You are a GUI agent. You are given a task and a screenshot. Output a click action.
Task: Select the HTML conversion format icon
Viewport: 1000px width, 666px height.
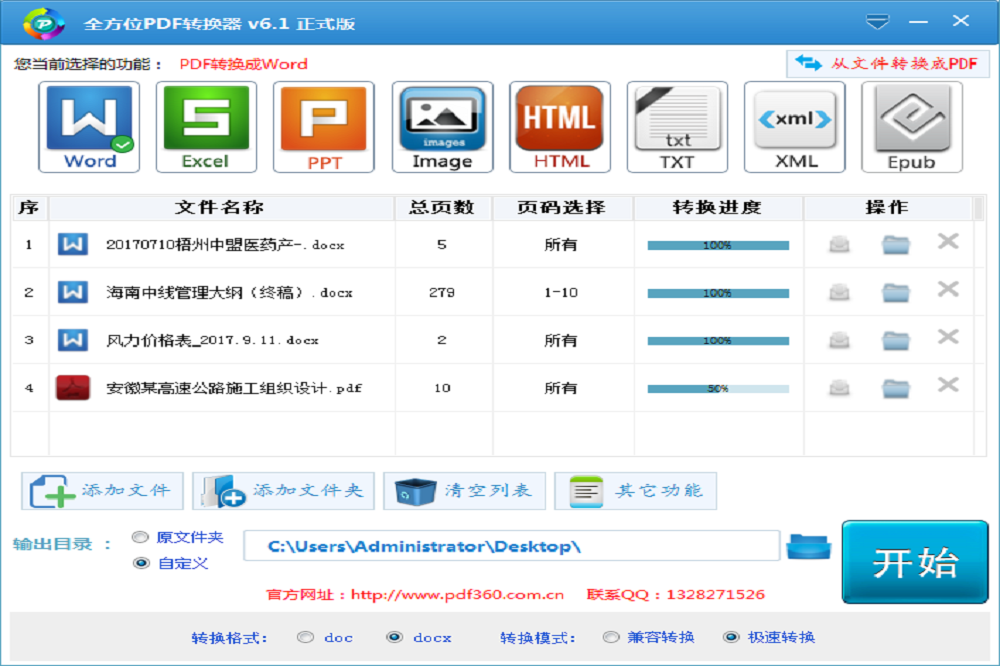(x=560, y=125)
